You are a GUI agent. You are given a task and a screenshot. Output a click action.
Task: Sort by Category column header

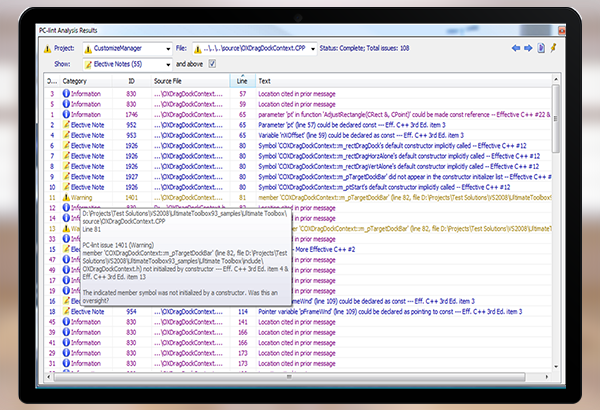(87, 81)
